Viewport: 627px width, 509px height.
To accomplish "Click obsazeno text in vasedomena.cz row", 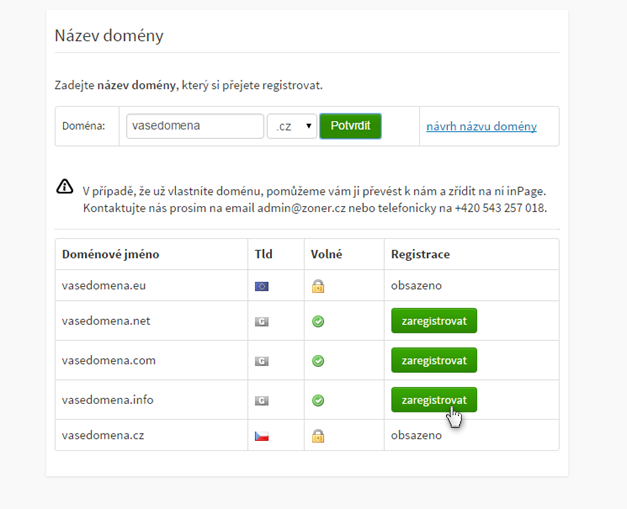I will pyautogui.click(x=416, y=435).
